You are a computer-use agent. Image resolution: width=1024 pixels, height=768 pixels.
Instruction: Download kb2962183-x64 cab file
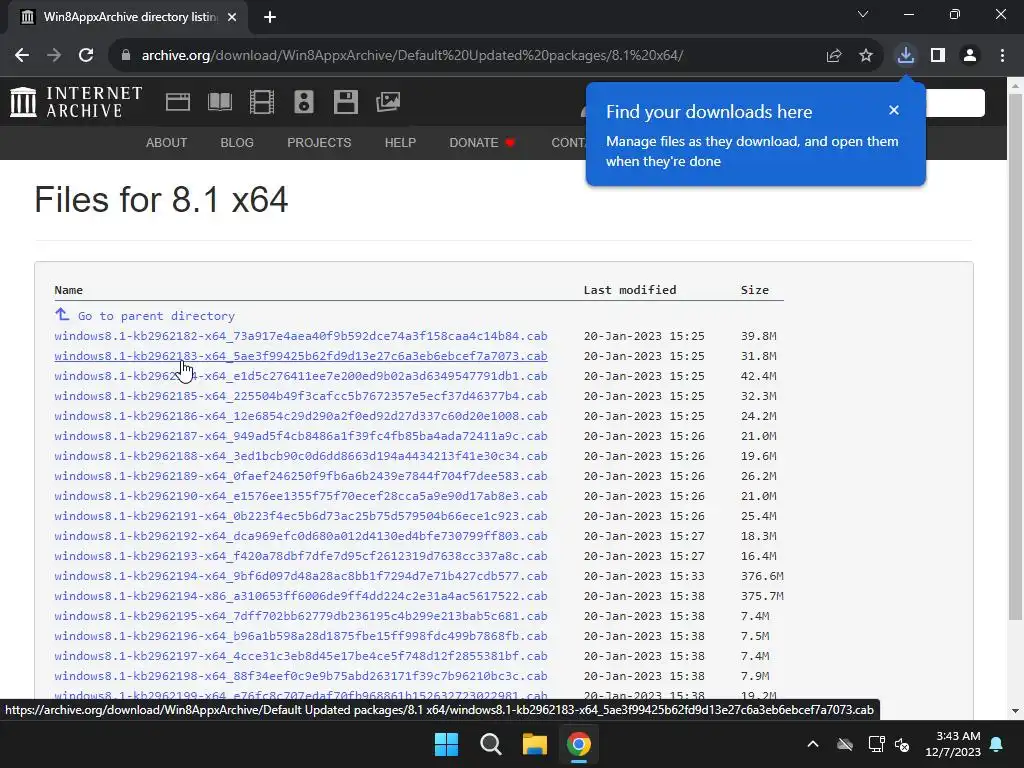click(300, 356)
